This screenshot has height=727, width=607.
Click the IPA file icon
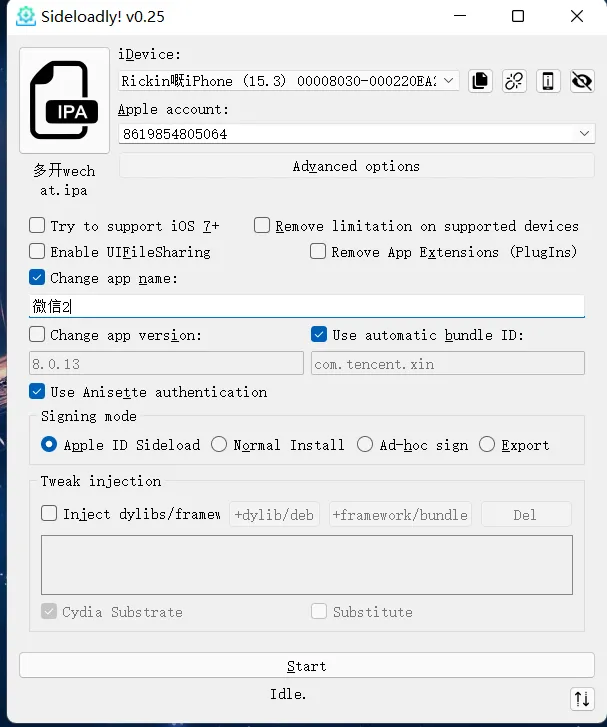tap(64, 100)
